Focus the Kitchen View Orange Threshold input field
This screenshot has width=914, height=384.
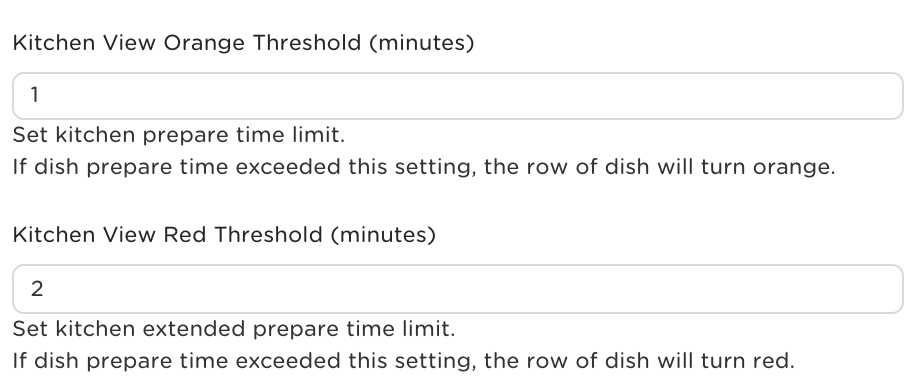pos(458,96)
